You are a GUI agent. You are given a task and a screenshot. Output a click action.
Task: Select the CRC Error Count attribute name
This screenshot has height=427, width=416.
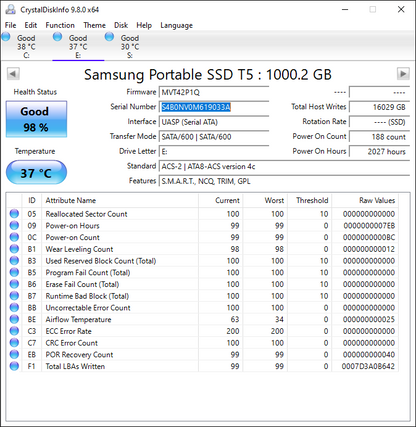click(x=72, y=343)
